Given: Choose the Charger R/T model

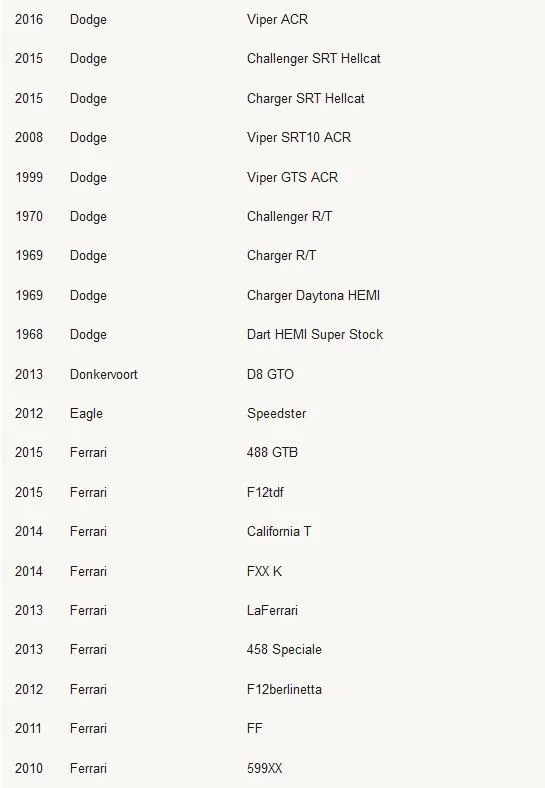Looking at the screenshot, I should (281, 255).
